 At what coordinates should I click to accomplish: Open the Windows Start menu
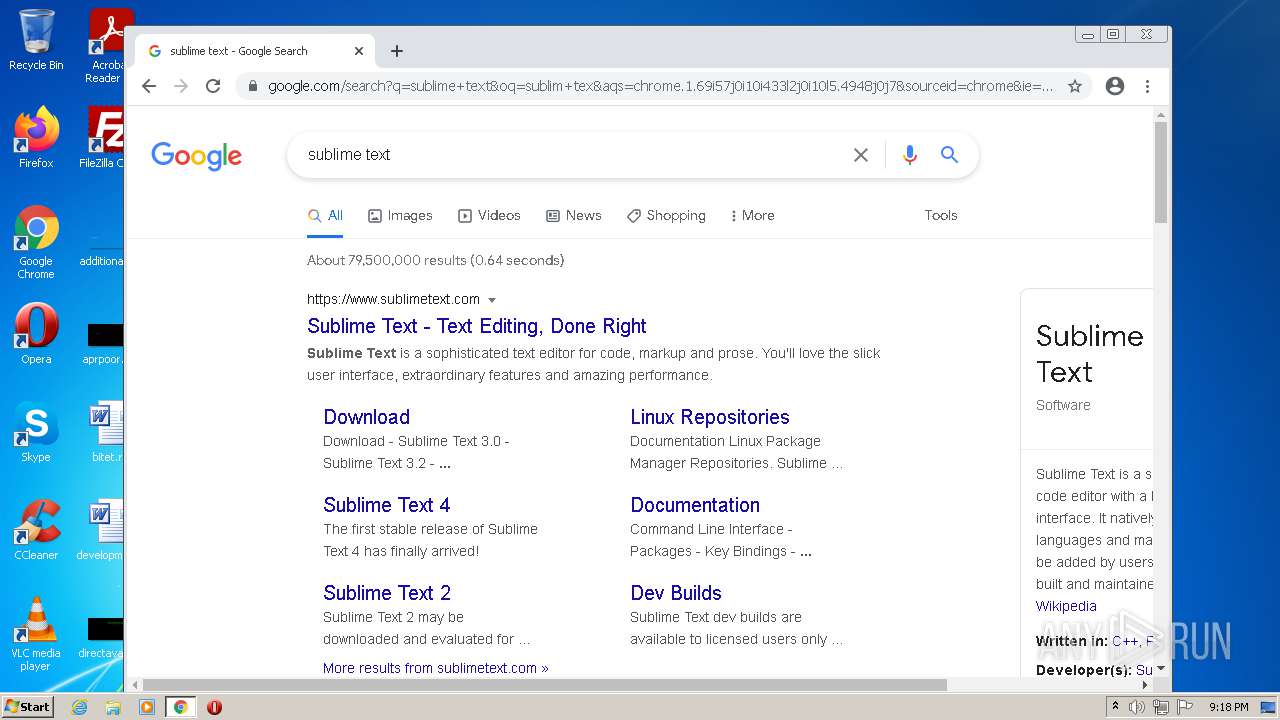pyautogui.click(x=28, y=707)
